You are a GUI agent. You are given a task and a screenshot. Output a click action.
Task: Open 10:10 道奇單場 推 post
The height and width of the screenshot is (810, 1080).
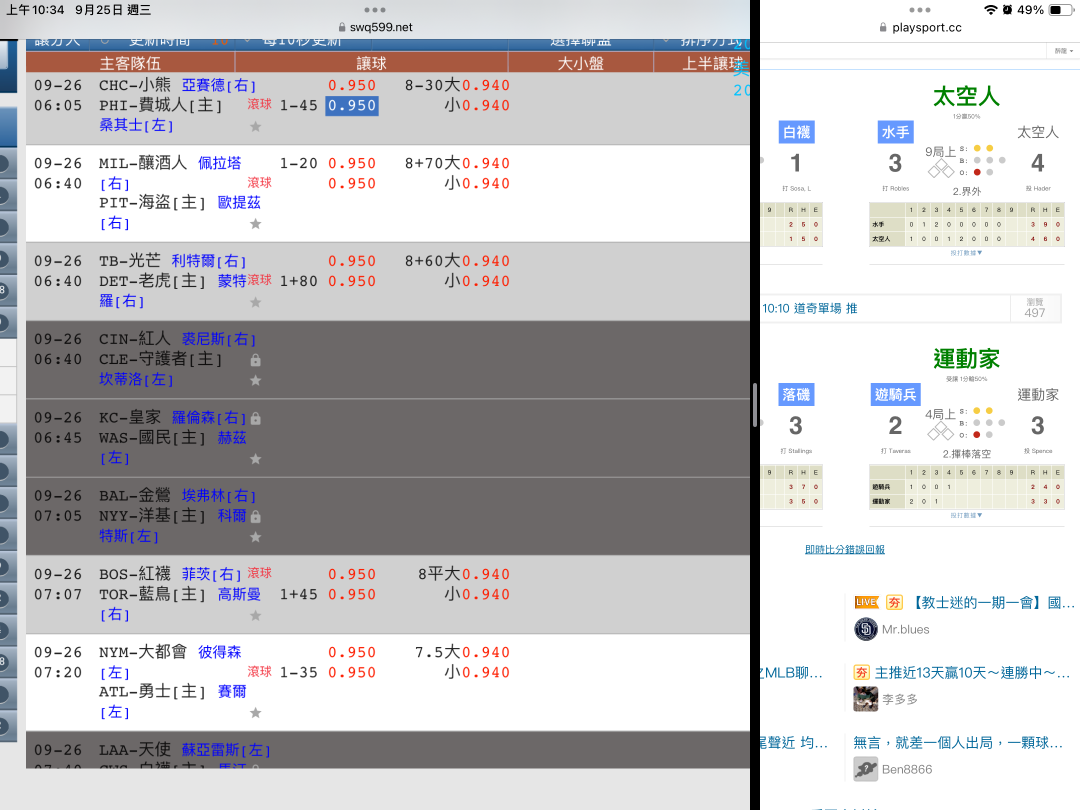tap(810, 309)
